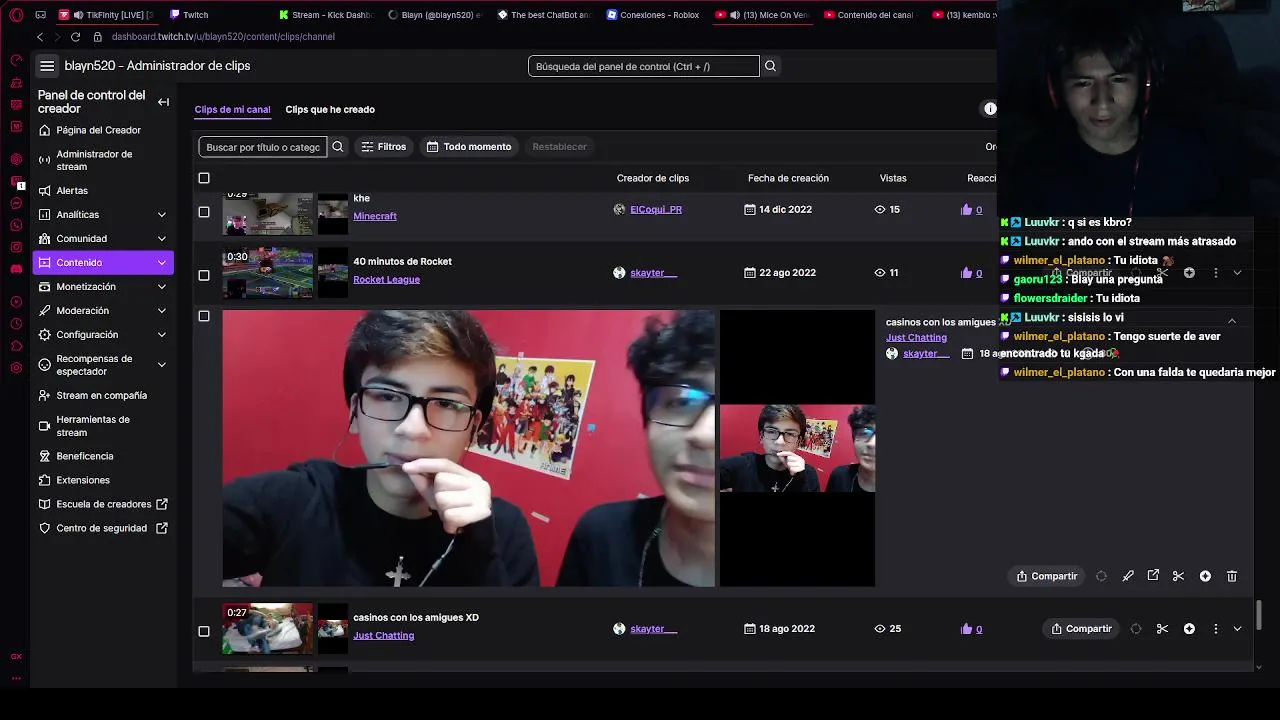Check the 40 minutos de Rocket clip checkbox
Viewport: 1280px width, 720px height.
[x=204, y=275]
